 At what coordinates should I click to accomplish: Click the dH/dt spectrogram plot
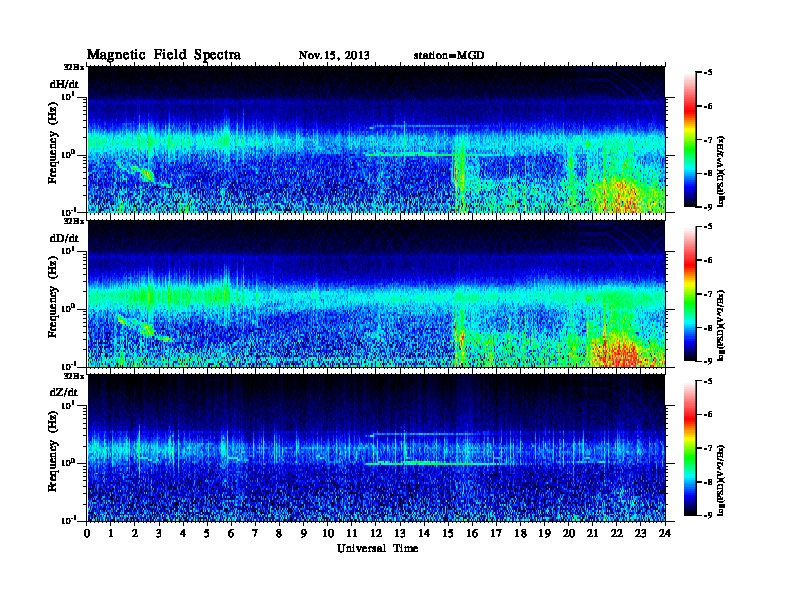tap(376, 139)
